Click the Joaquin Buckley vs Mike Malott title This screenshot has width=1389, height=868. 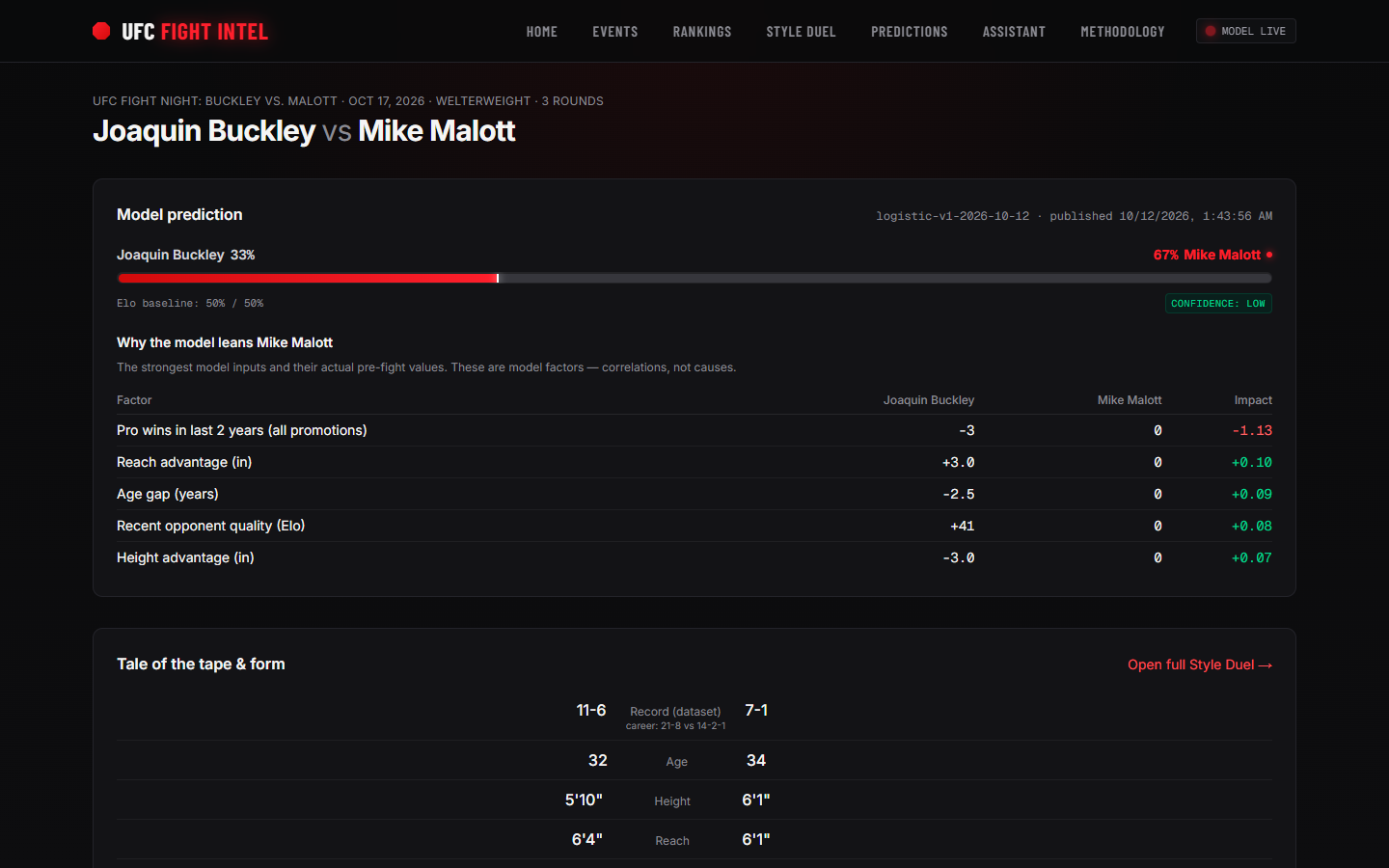click(304, 131)
